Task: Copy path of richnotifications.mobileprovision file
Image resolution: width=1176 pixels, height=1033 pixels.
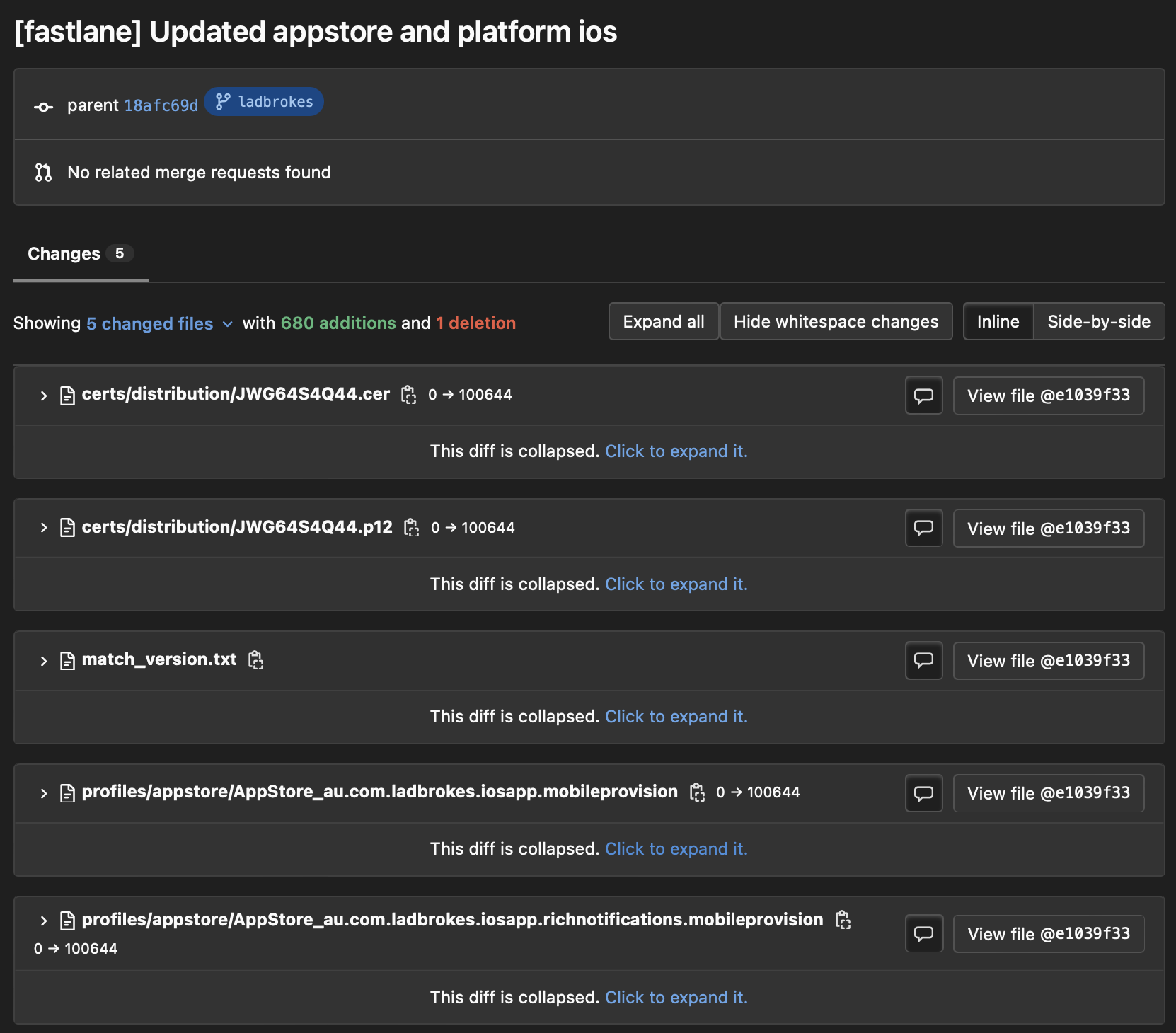Action: pyautogui.click(x=843, y=920)
